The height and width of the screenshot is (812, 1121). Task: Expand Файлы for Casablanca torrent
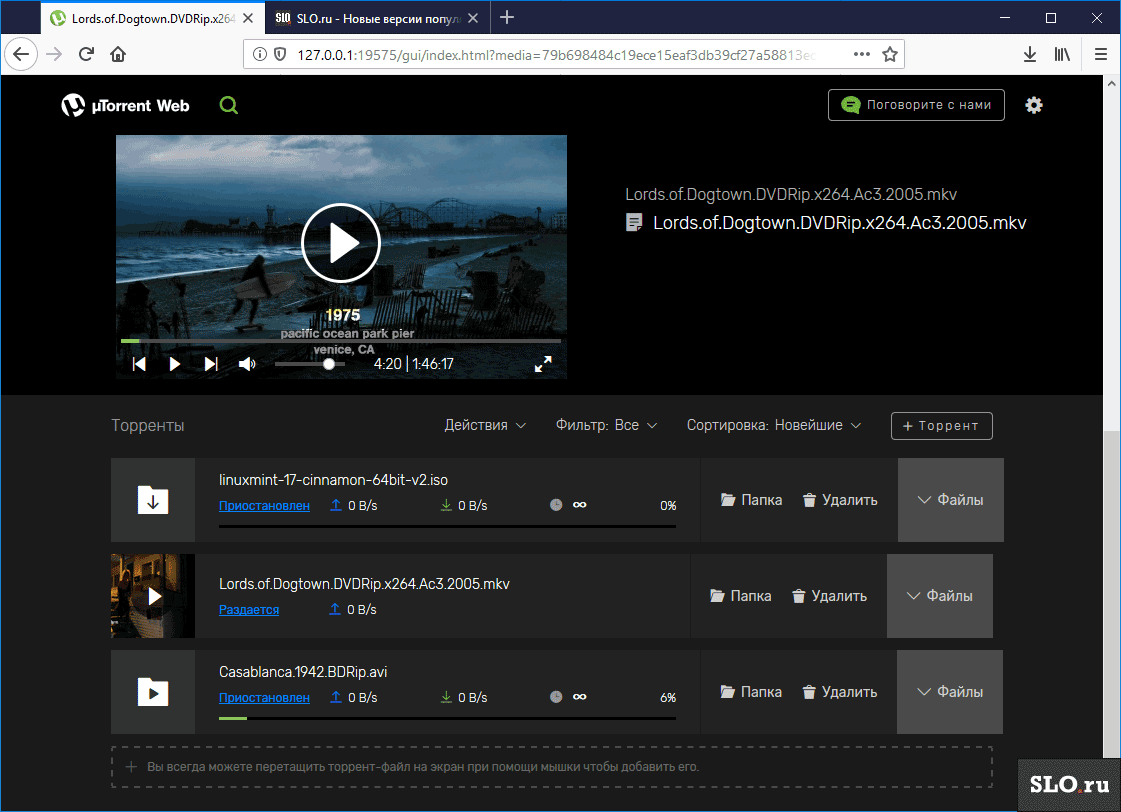[x=950, y=692]
